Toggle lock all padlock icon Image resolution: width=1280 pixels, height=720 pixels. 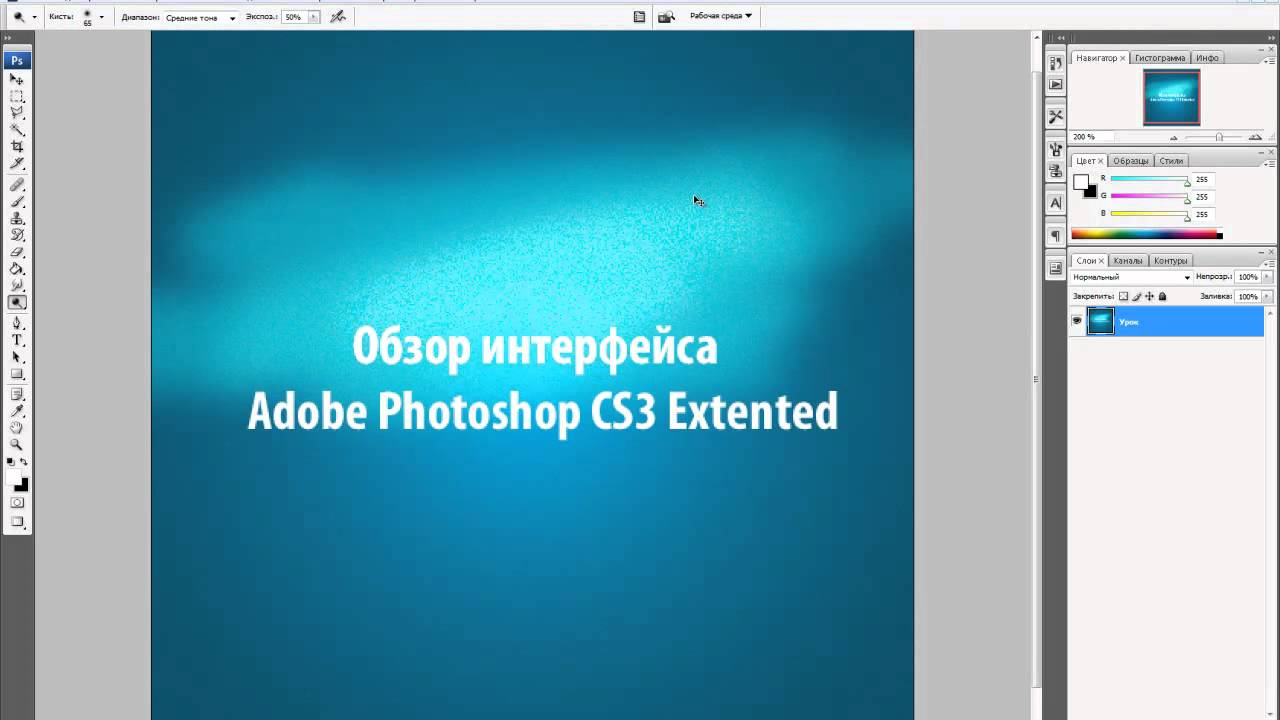[1162, 296]
